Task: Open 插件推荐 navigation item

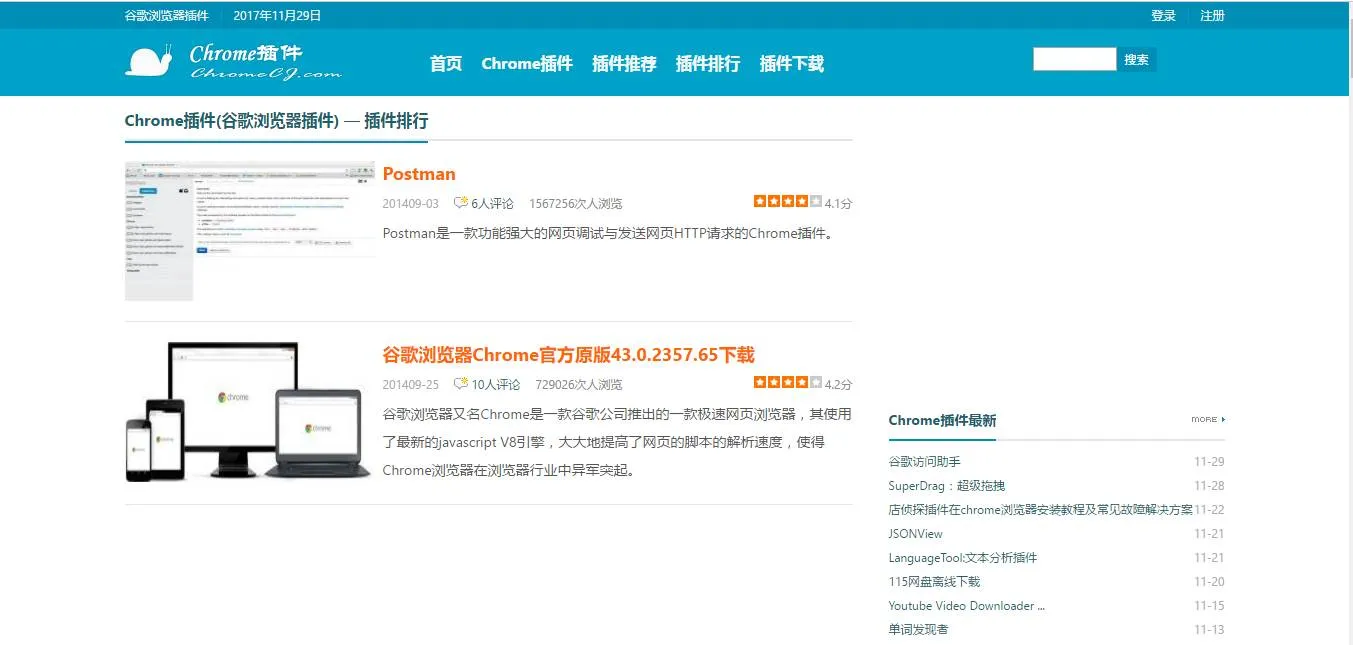Action: (624, 64)
